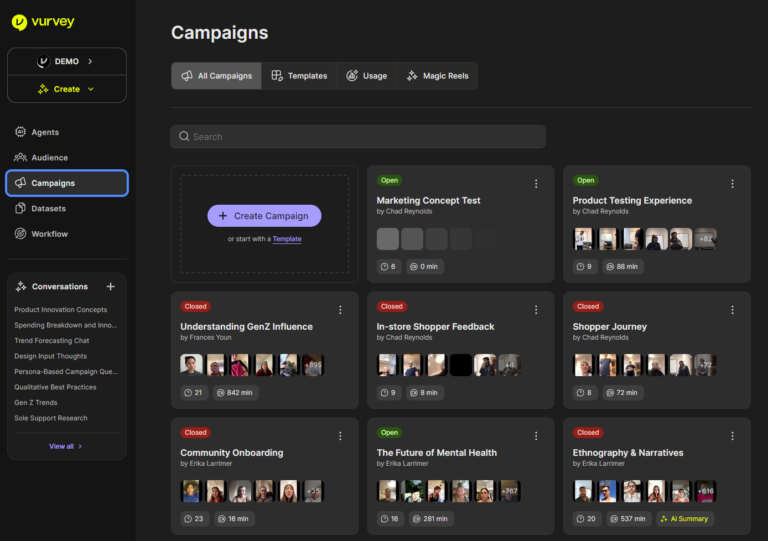Click the Create Campaign button

click(x=264, y=216)
